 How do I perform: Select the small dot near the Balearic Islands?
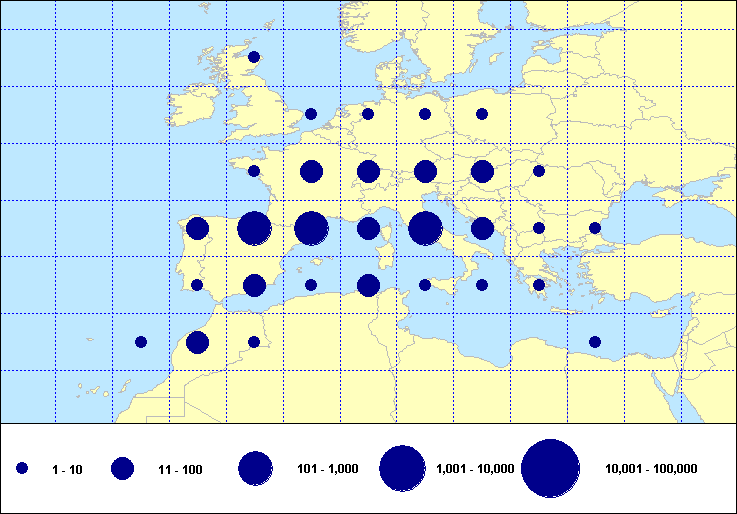pyautogui.click(x=311, y=285)
